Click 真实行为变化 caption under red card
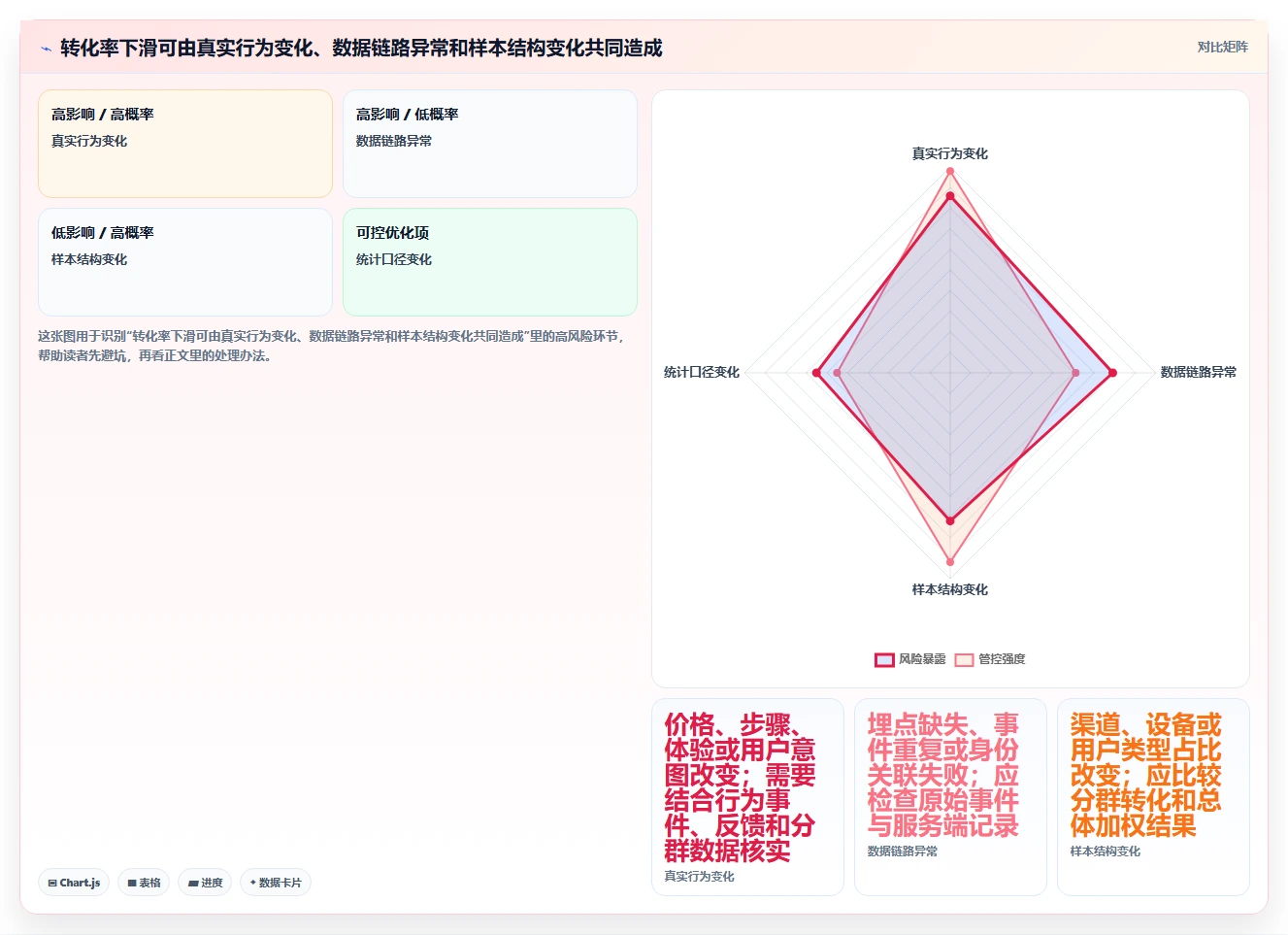This screenshot has height=935, width=1288. point(699,876)
